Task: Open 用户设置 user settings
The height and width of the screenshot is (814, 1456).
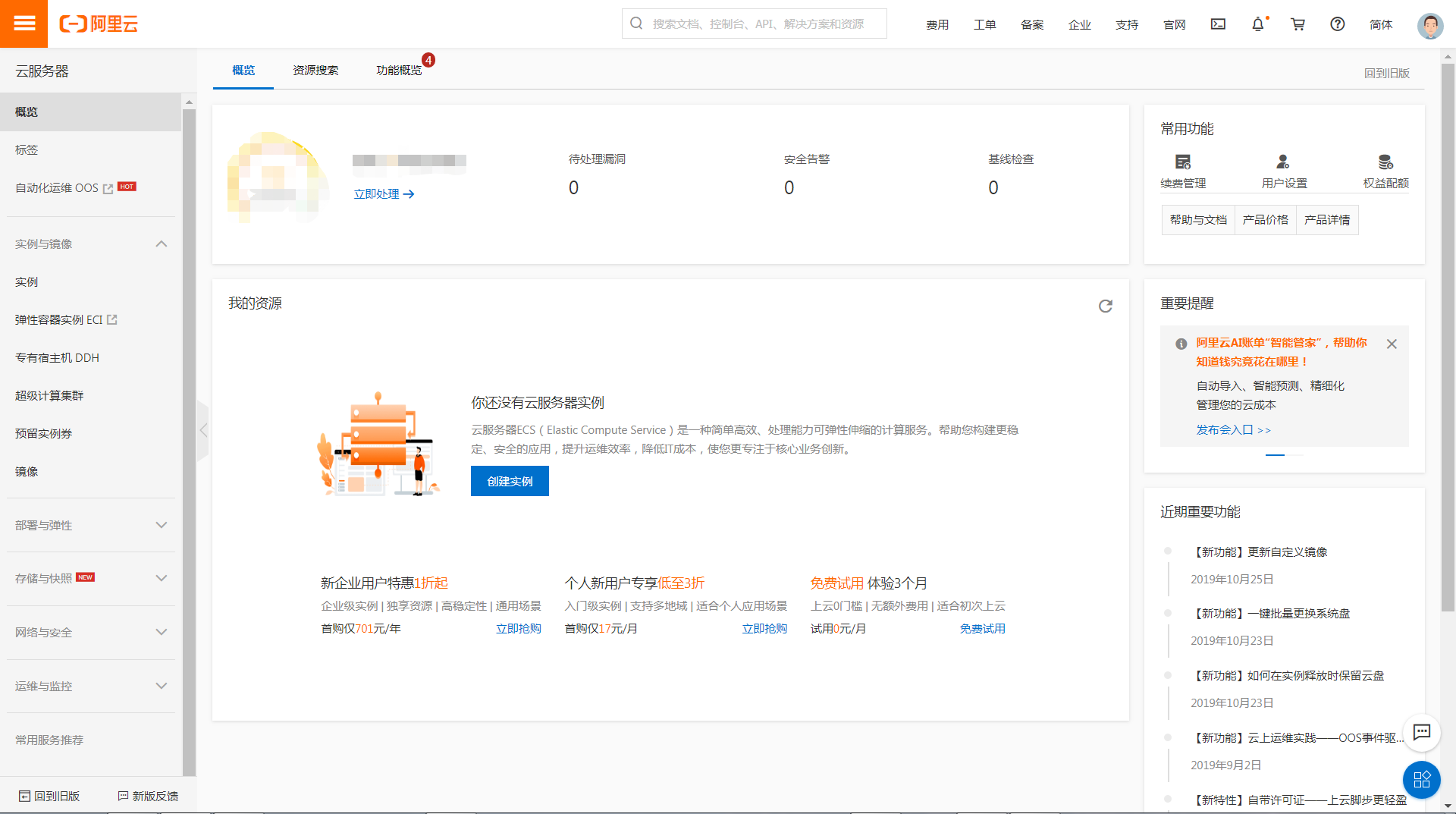Action: click(1284, 171)
